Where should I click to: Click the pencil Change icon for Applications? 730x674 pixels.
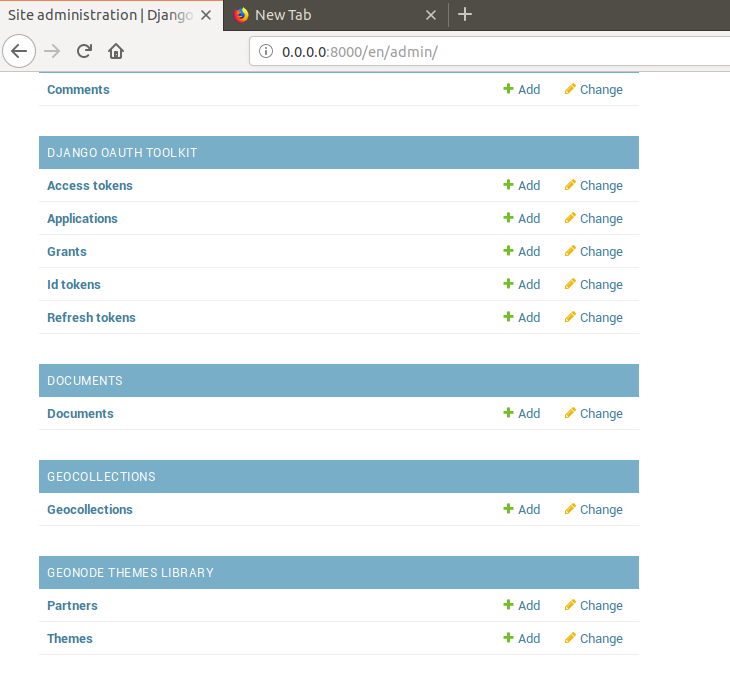coord(570,219)
